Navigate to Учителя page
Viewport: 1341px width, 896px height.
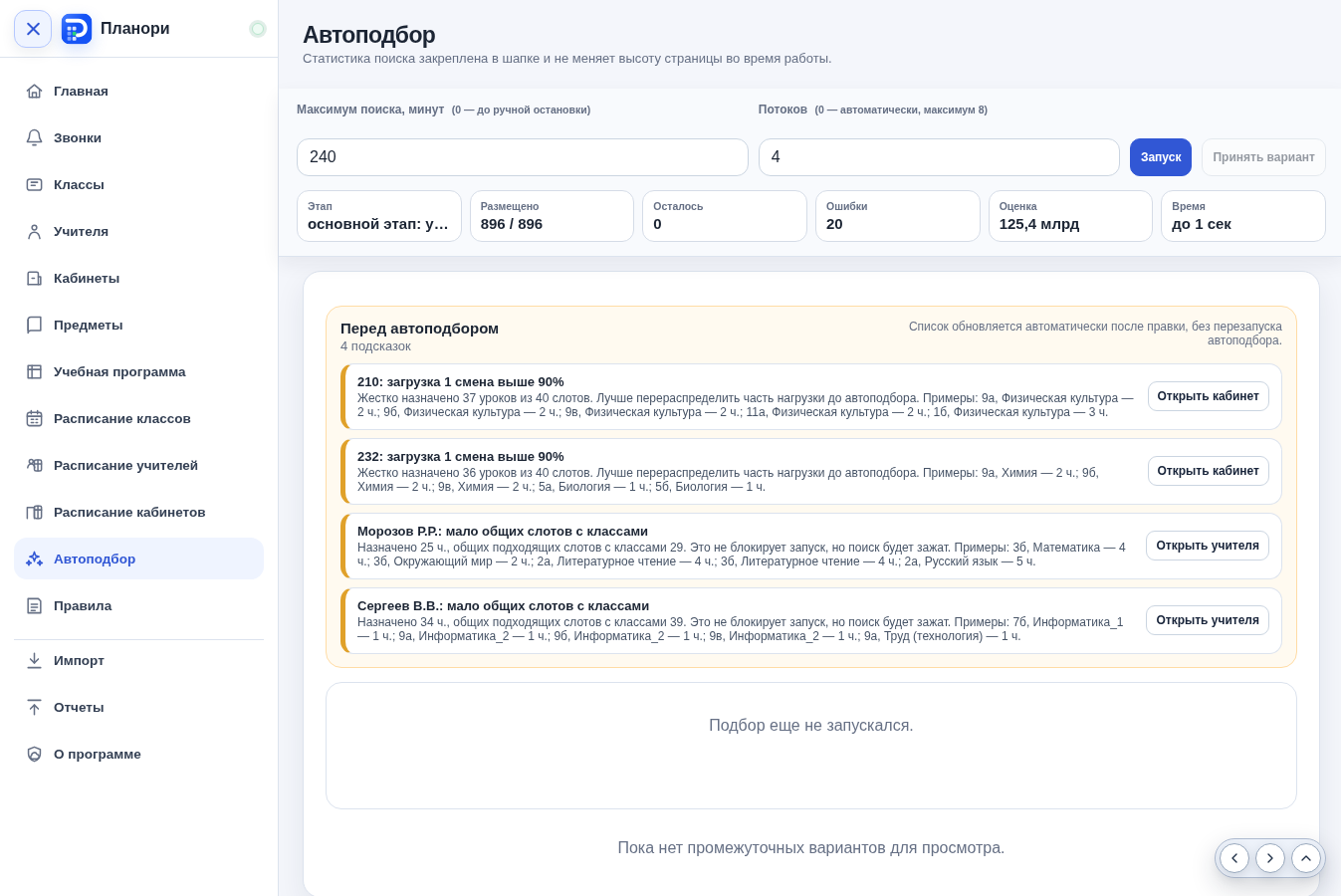(x=138, y=231)
